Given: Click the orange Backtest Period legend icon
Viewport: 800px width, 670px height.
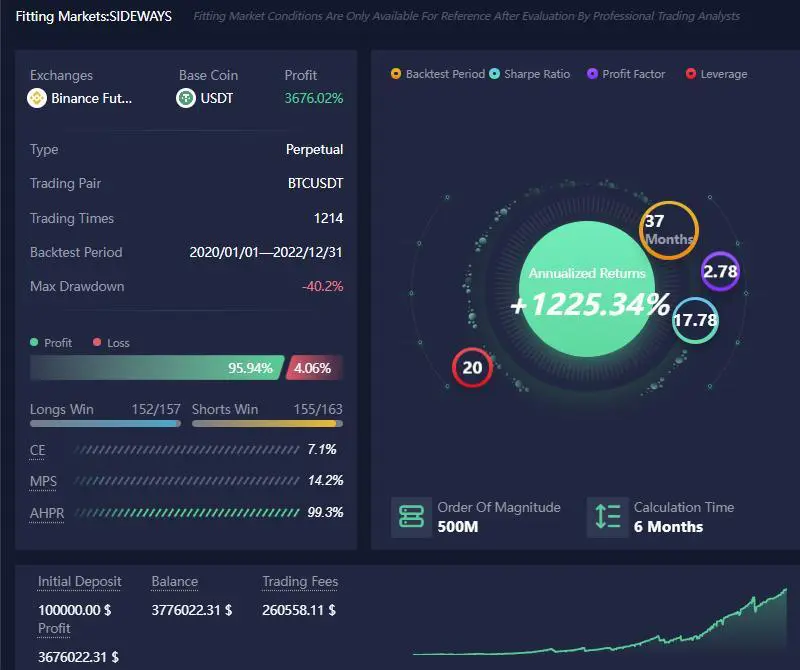Looking at the screenshot, I should click(x=396, y=74).
